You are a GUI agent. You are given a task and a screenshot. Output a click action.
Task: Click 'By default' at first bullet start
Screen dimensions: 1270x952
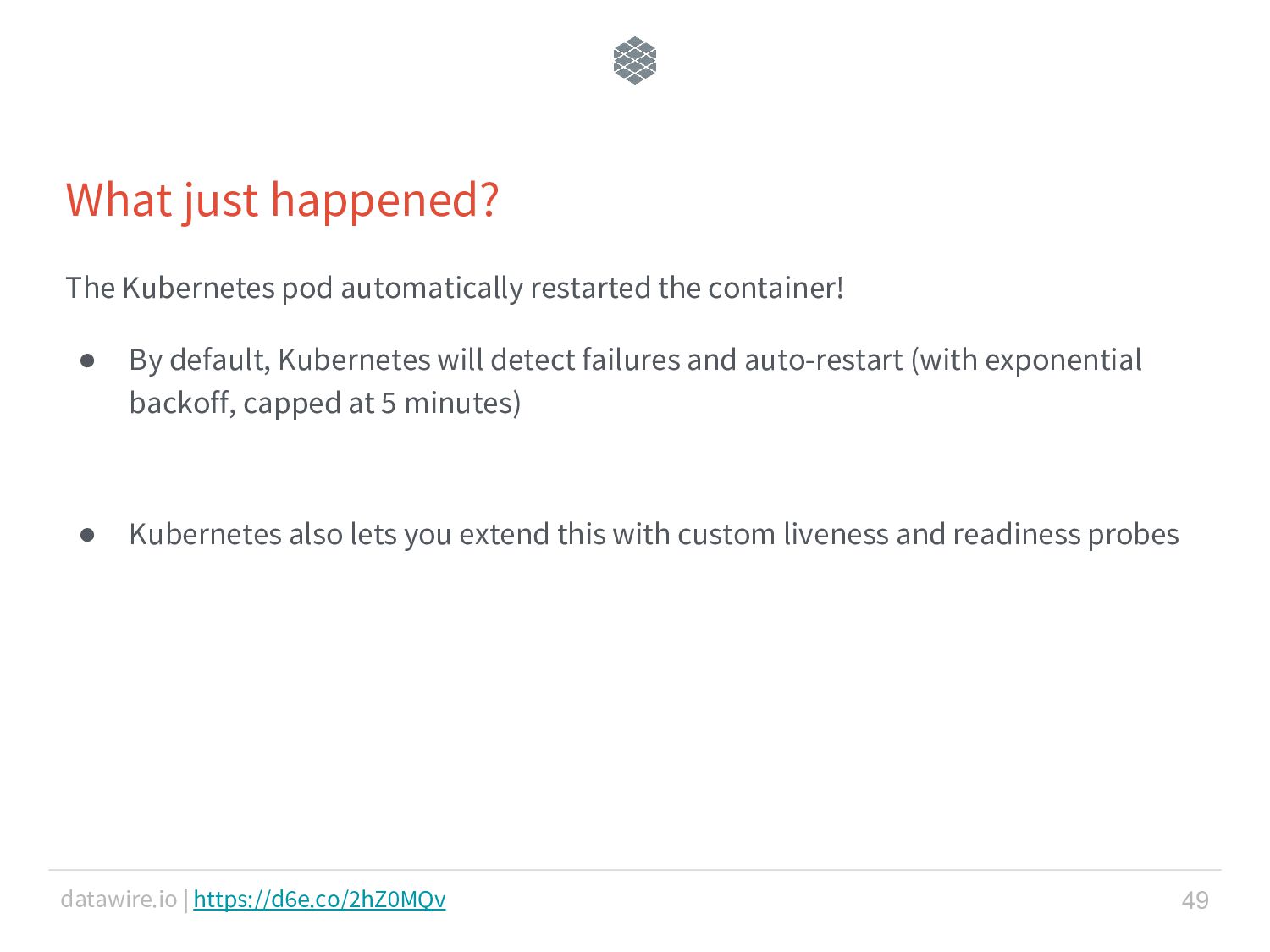(x=198, y=361)
